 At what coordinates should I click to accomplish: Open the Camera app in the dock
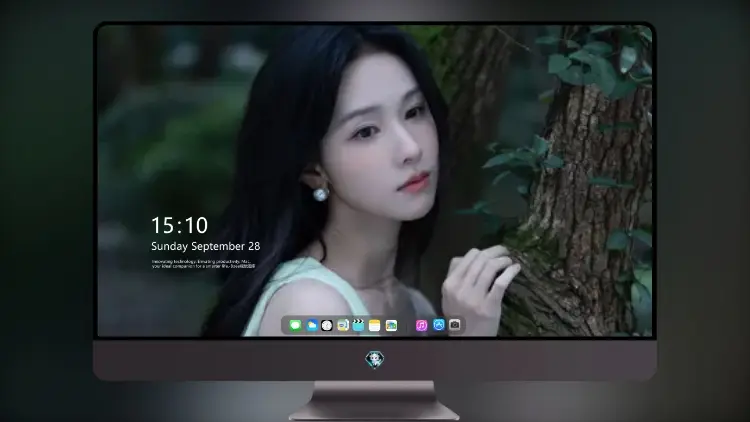[455, 325]
